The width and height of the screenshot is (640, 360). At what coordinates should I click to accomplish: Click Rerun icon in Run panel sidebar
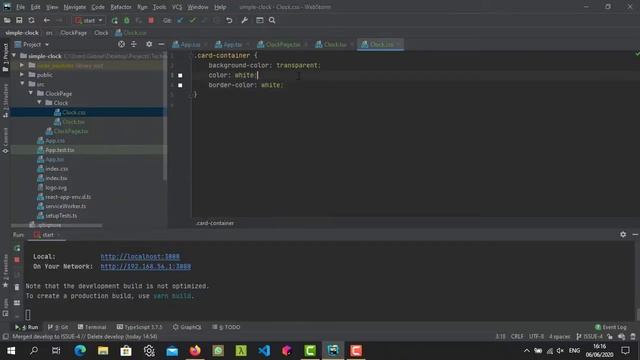[17, 248]
